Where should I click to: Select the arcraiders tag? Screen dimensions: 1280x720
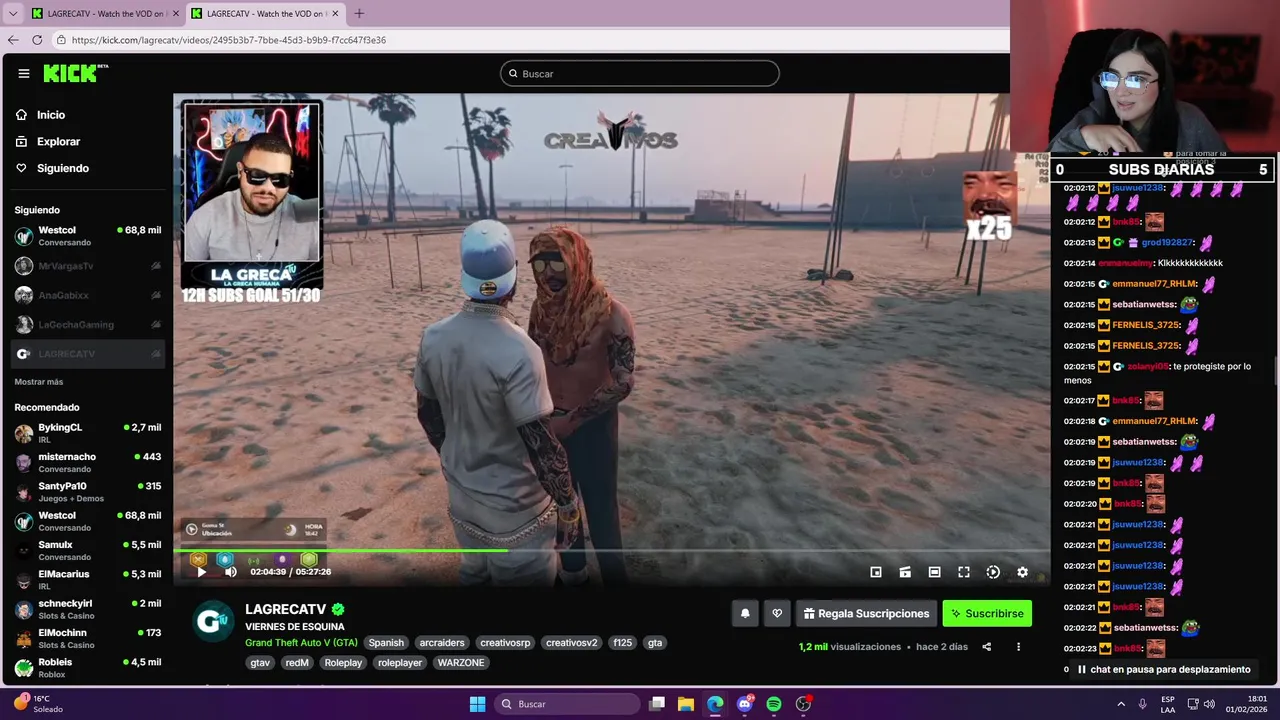point(442,643)
